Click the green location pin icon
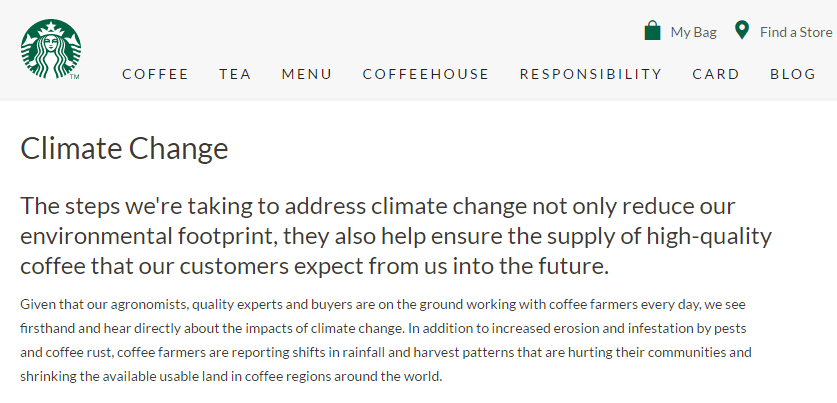The width and height of the screenshot is (837, 403). coord(741,31)
